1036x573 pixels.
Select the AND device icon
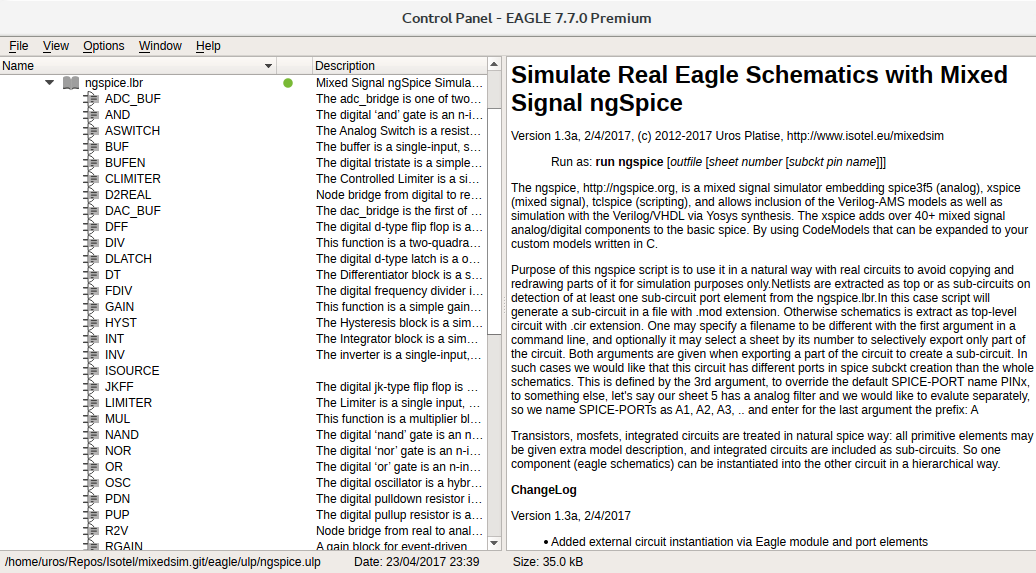(91, 115)
